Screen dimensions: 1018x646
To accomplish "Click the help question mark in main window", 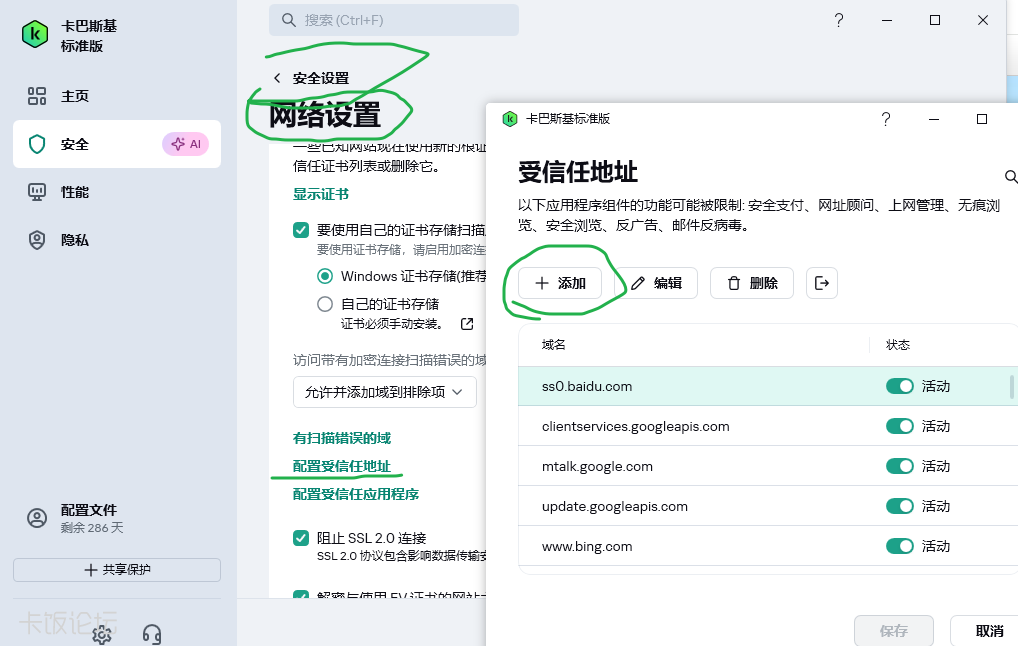I will click(839, 20).
